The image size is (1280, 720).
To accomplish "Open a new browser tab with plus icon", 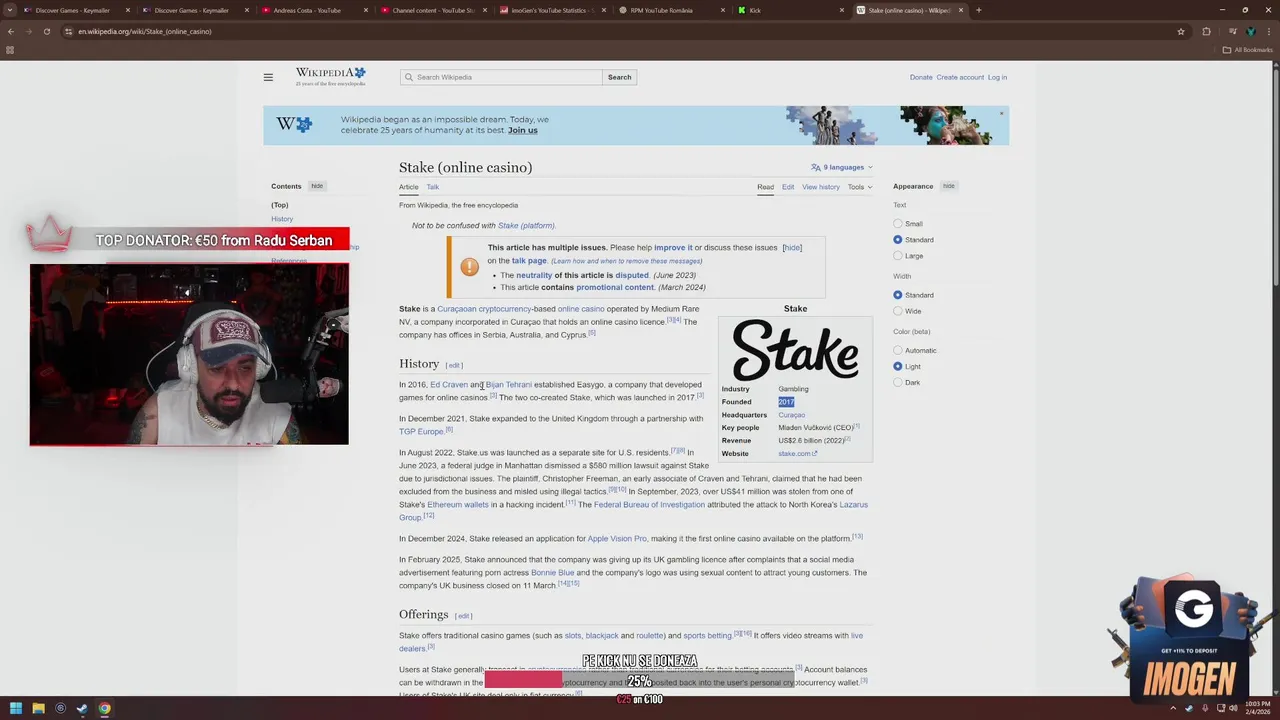I will click(x=978, y=10).
